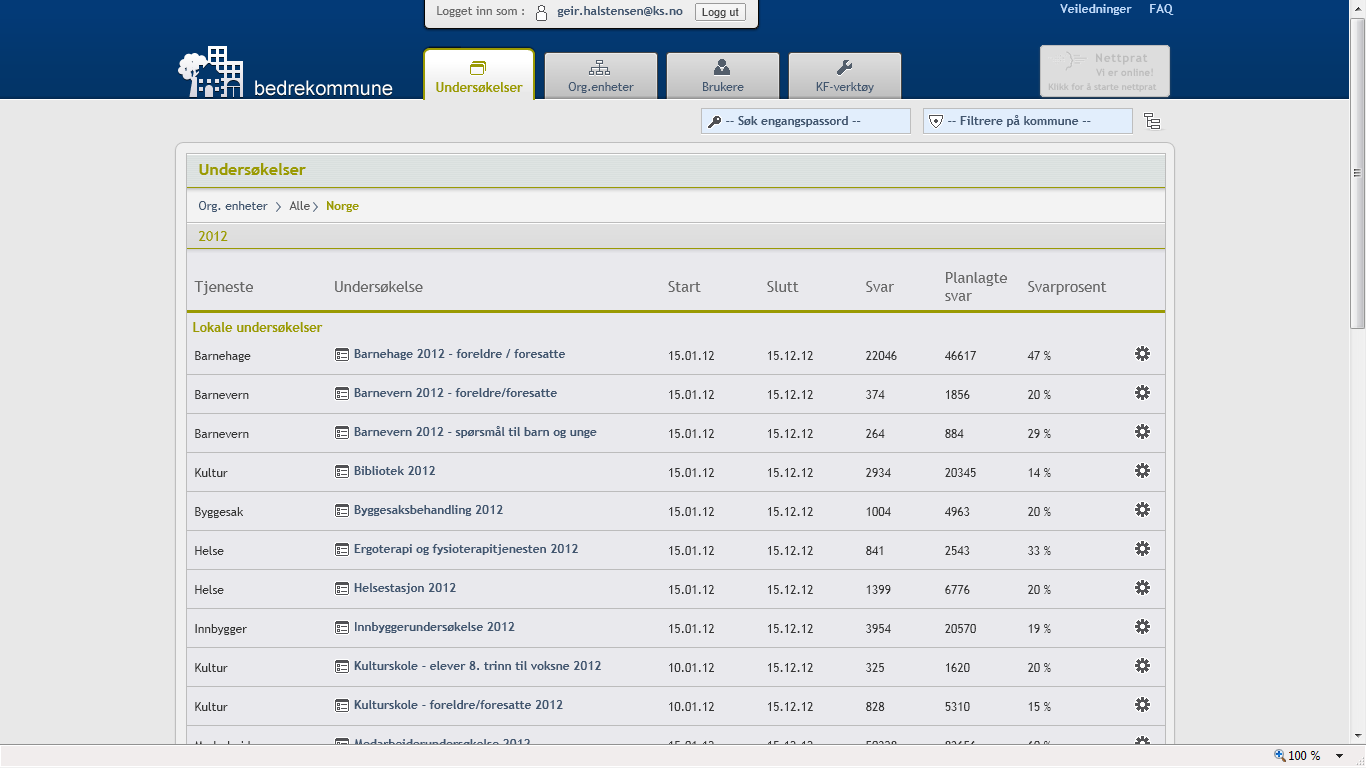Click Start column header
1366x768 pixels.
(x=684, y=287)
